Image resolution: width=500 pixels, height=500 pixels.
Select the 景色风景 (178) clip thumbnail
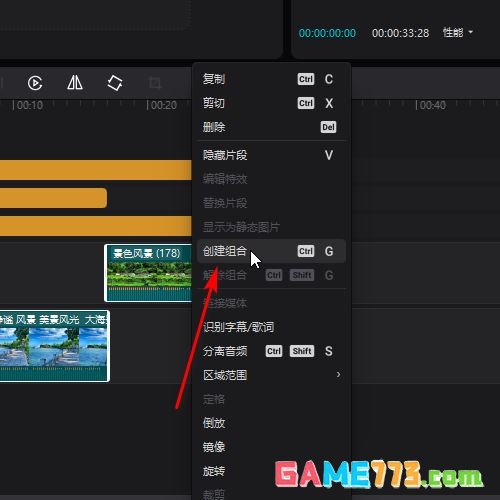tap(148, 273)
